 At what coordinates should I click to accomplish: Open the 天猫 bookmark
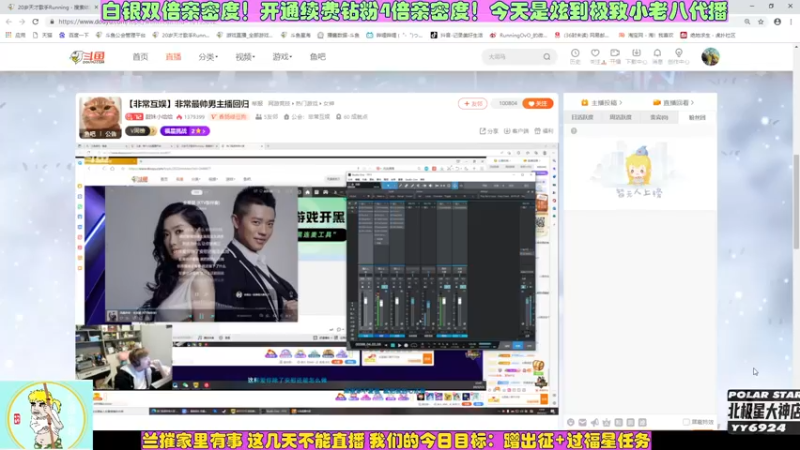click(42, 35)
